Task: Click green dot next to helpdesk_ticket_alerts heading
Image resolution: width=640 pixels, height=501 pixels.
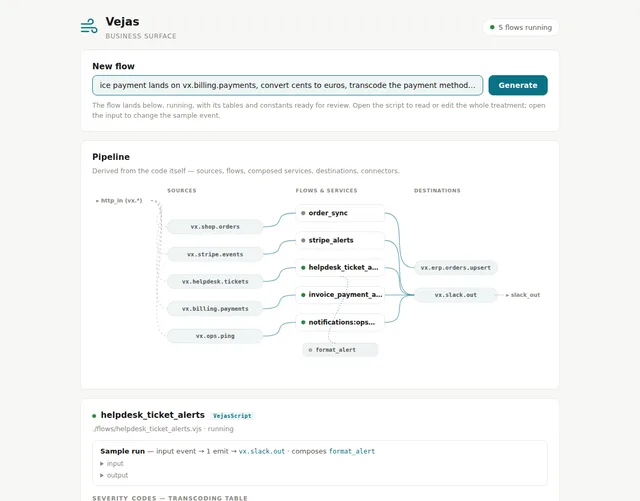Action: pos(94,416)
